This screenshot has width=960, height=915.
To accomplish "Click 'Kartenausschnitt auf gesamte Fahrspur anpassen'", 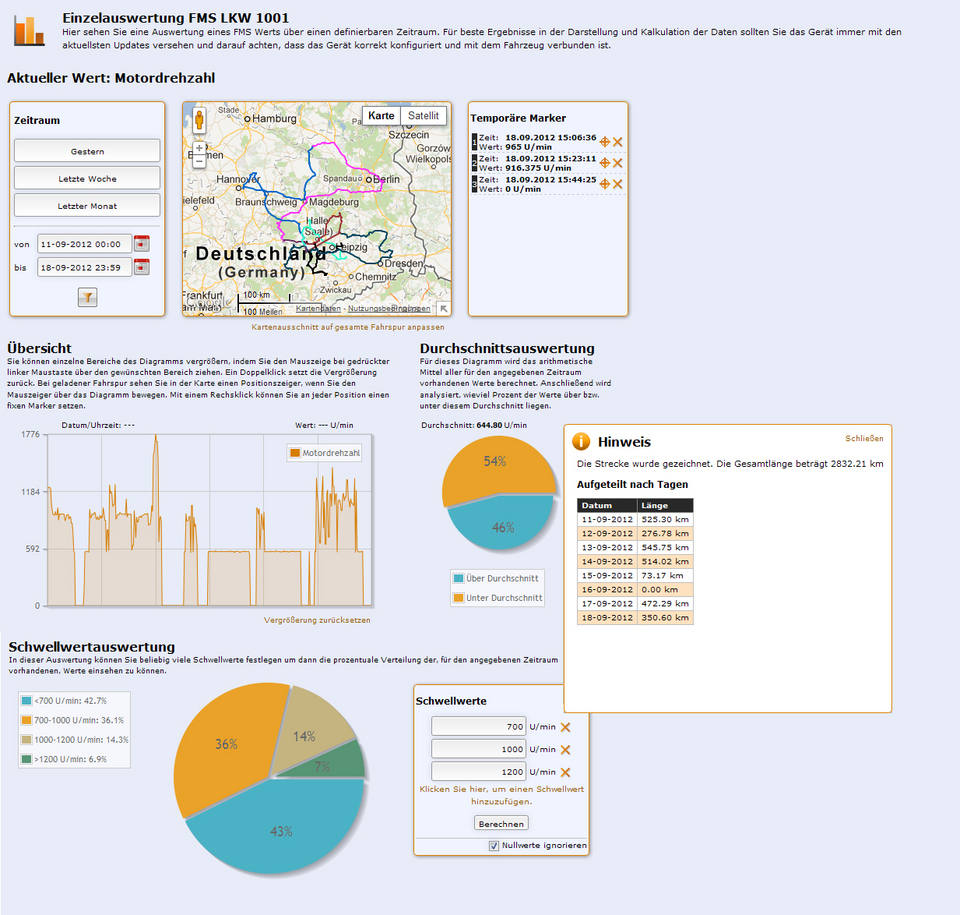I will tap(348, 327).
